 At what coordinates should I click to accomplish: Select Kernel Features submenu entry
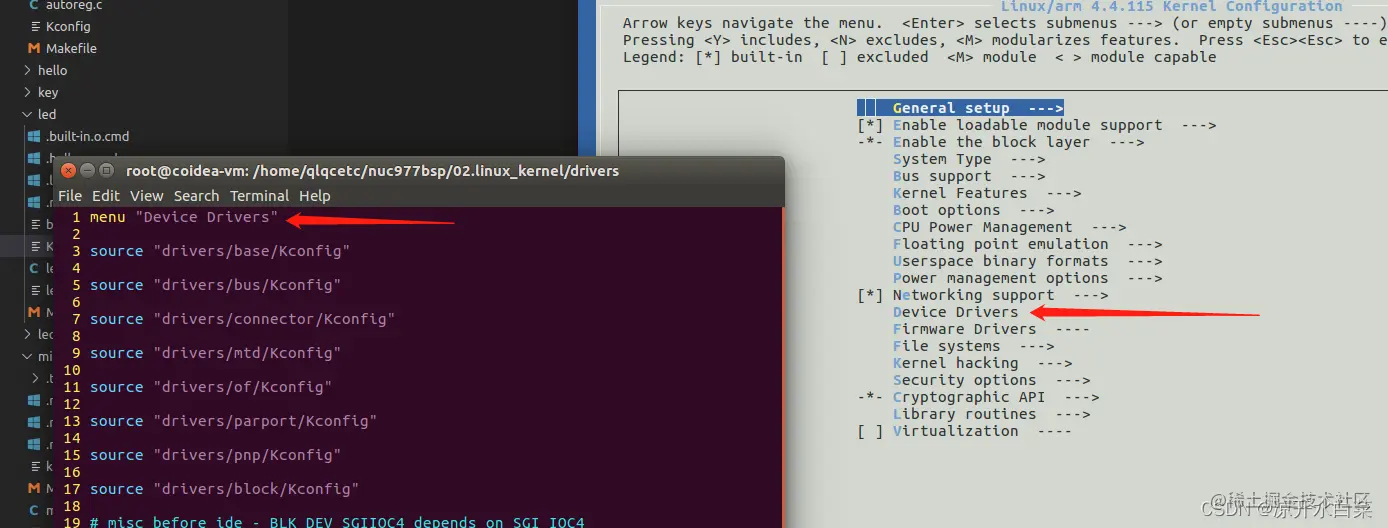(986, 193)
